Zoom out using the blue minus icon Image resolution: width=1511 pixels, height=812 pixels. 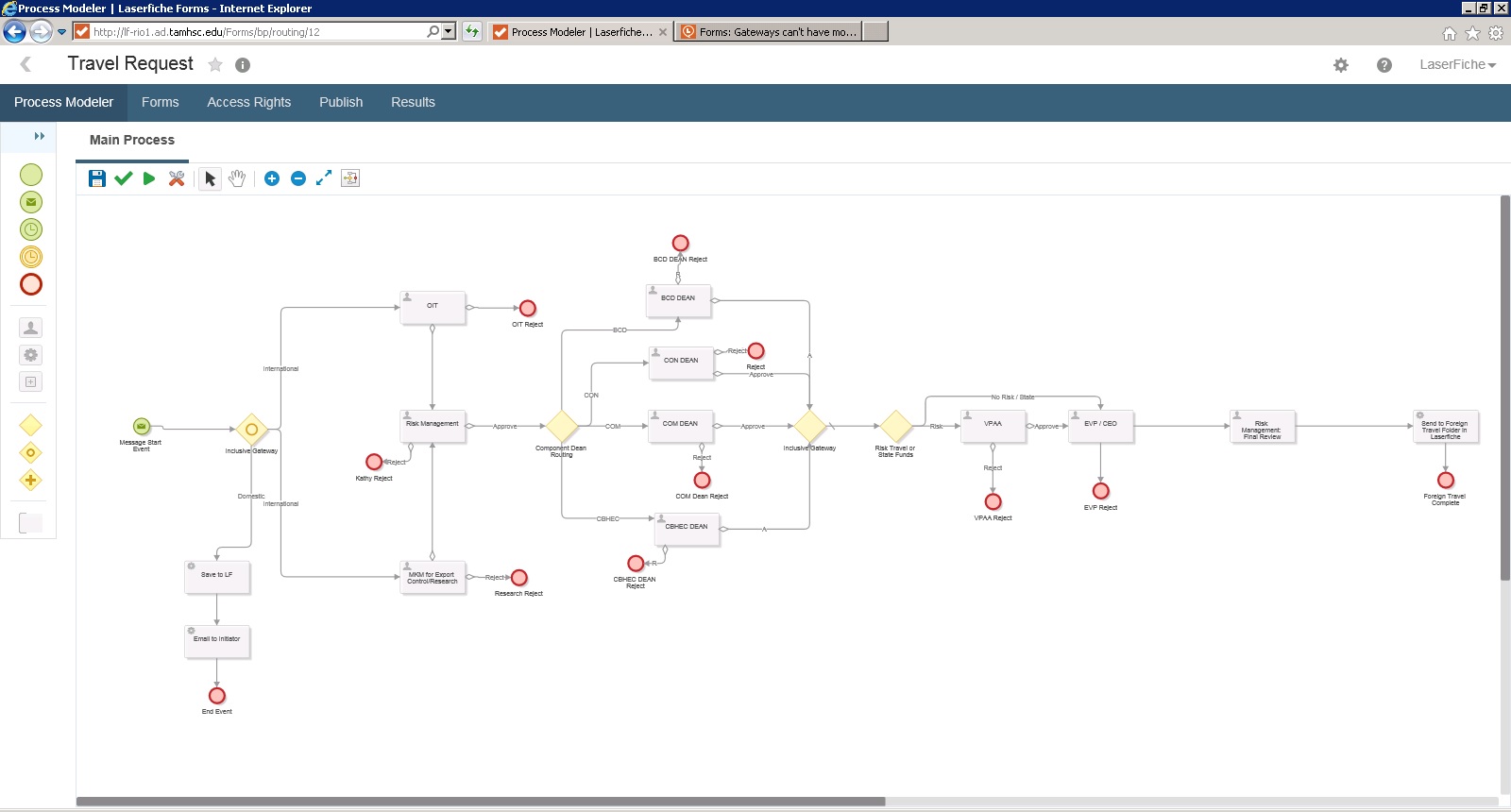click(x=298, y=178)
